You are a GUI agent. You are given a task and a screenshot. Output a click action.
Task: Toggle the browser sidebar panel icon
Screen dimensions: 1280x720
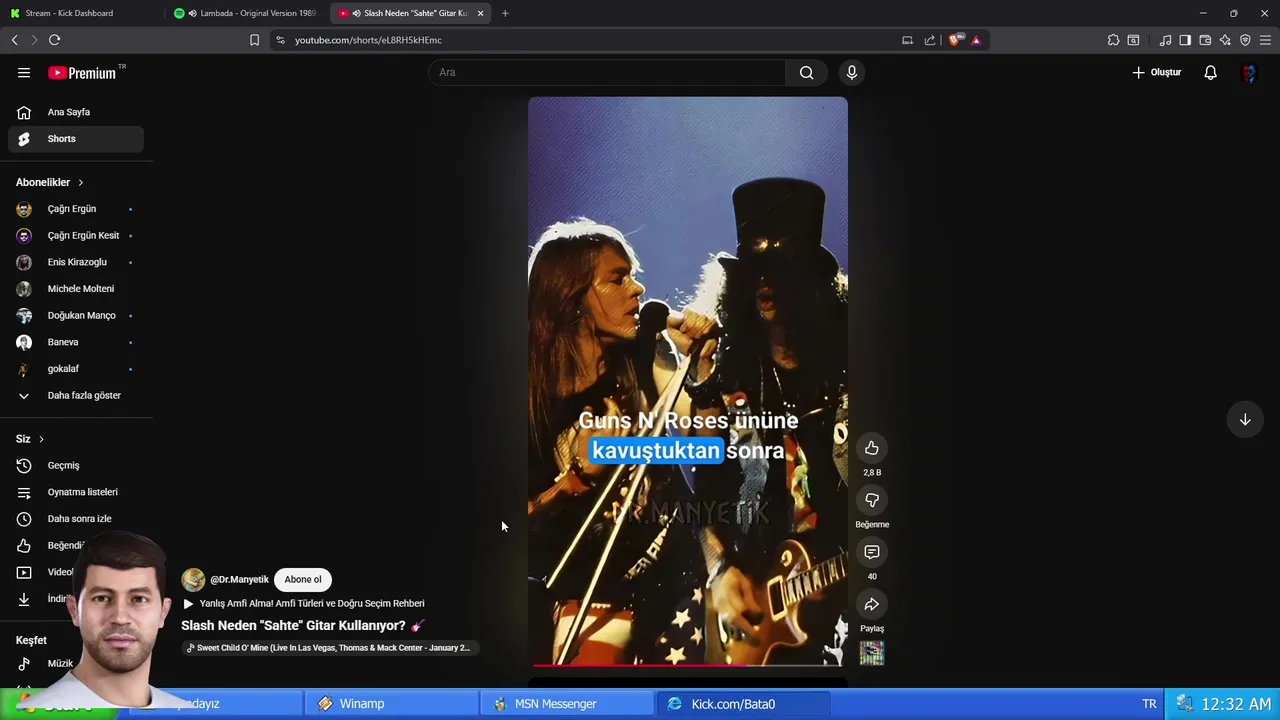tap(1185, 40)
